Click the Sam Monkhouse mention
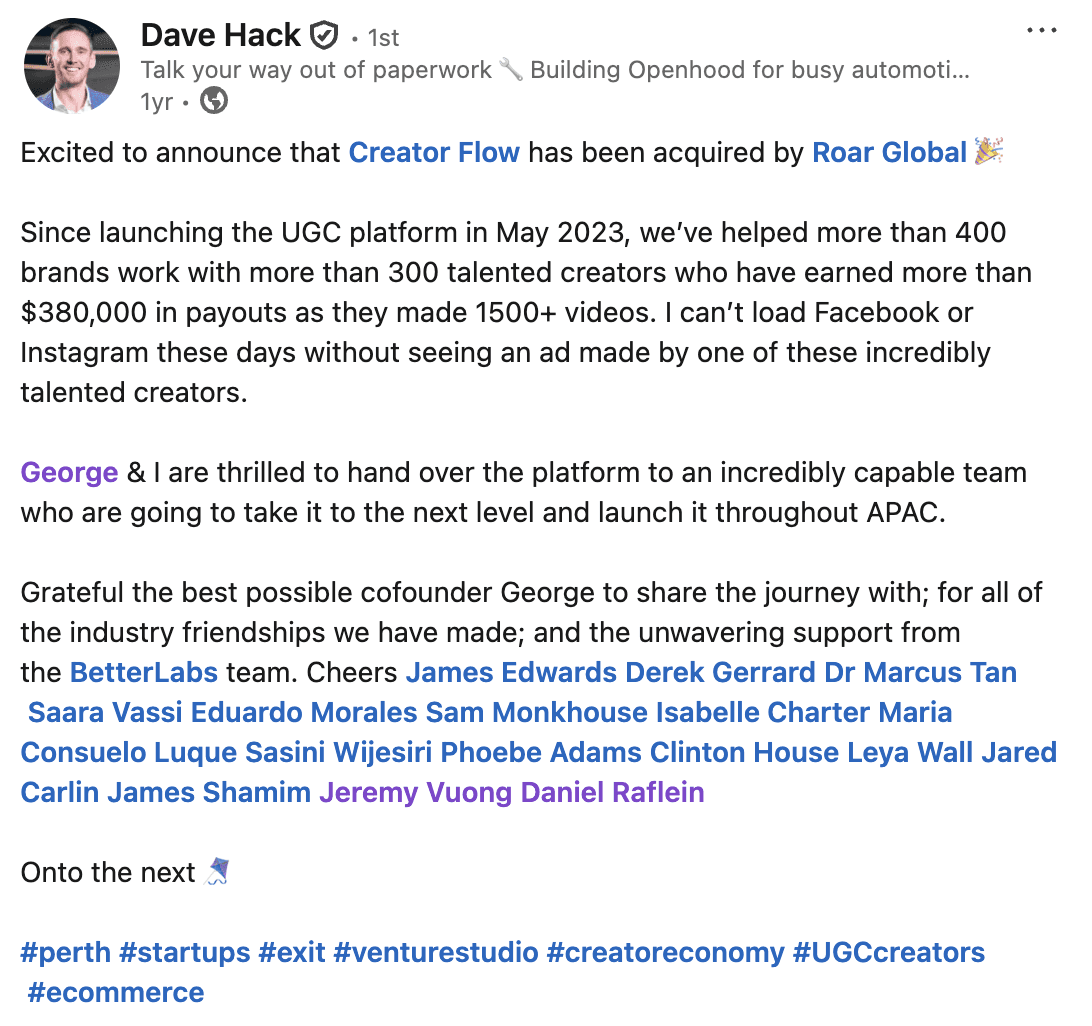The image size is (1092, 1026). 536,713
